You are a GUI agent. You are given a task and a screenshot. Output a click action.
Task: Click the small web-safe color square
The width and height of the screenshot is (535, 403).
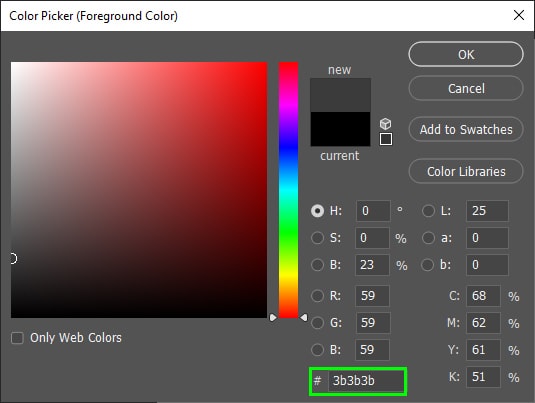pyautogui.click(x=386, y=139)
